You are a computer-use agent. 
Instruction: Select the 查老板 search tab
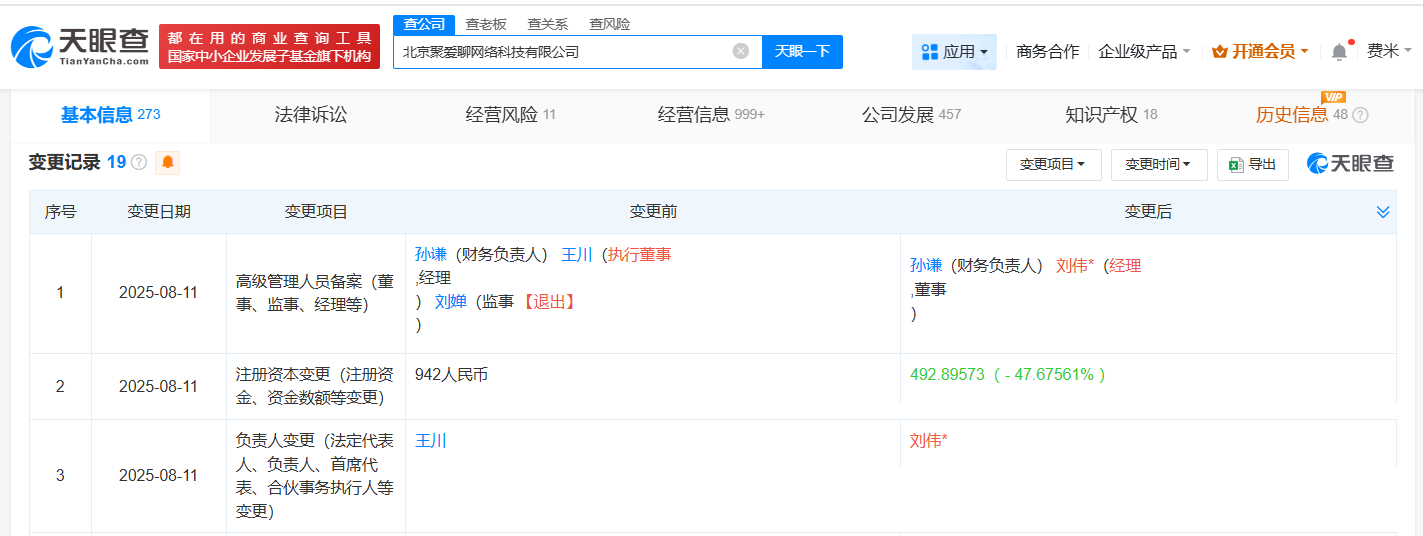click(x=486, y=24)
